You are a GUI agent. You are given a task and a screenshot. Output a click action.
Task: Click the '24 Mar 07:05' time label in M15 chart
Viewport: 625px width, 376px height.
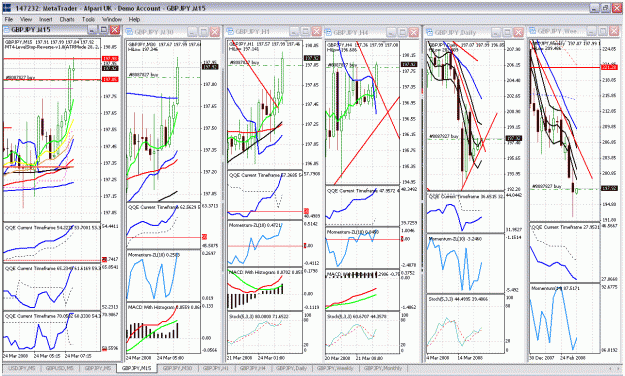(x=78, y=356)
